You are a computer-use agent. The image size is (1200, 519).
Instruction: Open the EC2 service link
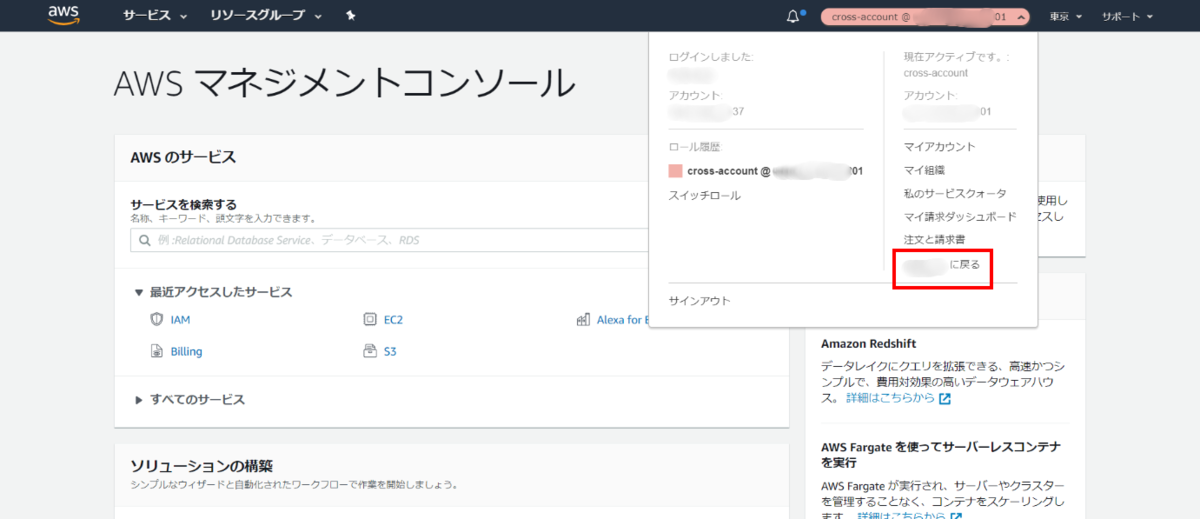pos(393,320)
